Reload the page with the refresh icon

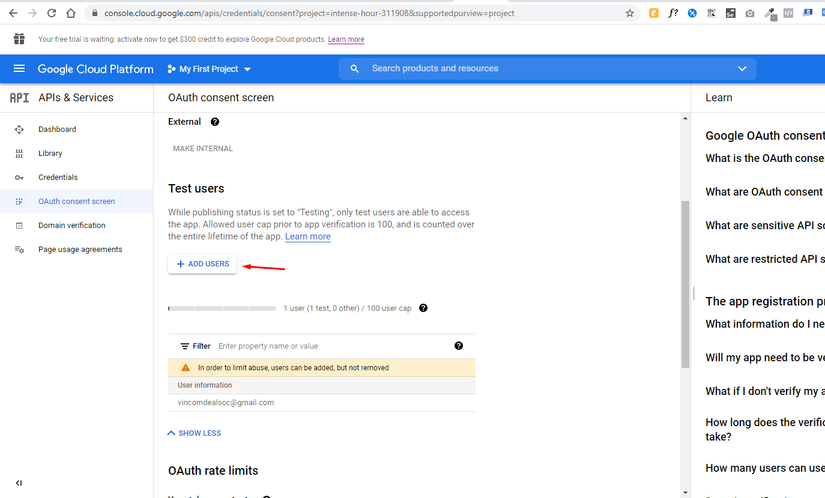(x=52, y=13)
